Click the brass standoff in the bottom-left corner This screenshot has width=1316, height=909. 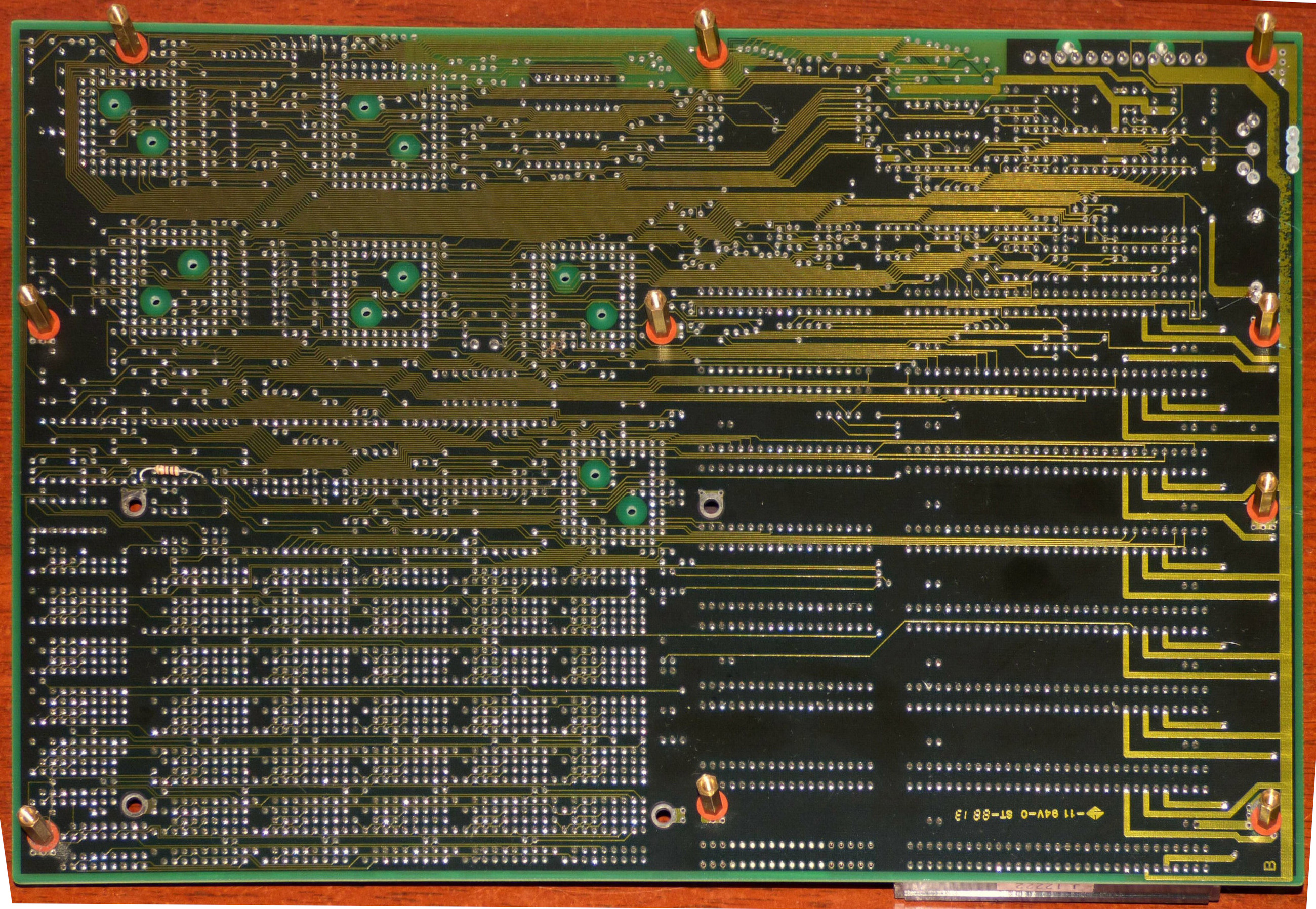click(x=35, y=827)
